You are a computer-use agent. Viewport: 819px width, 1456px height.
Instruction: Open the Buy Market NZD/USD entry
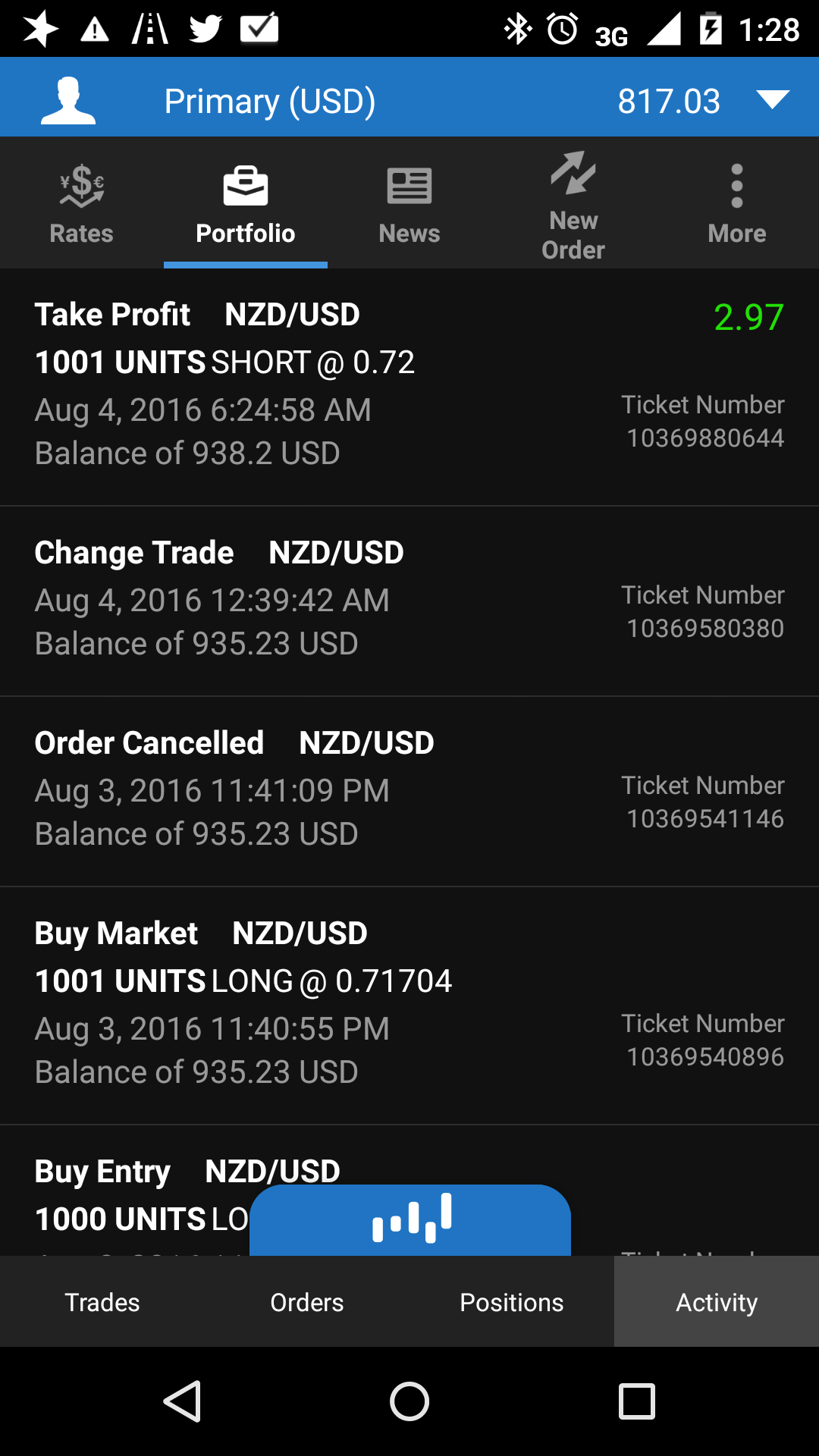click(409, 1005)
